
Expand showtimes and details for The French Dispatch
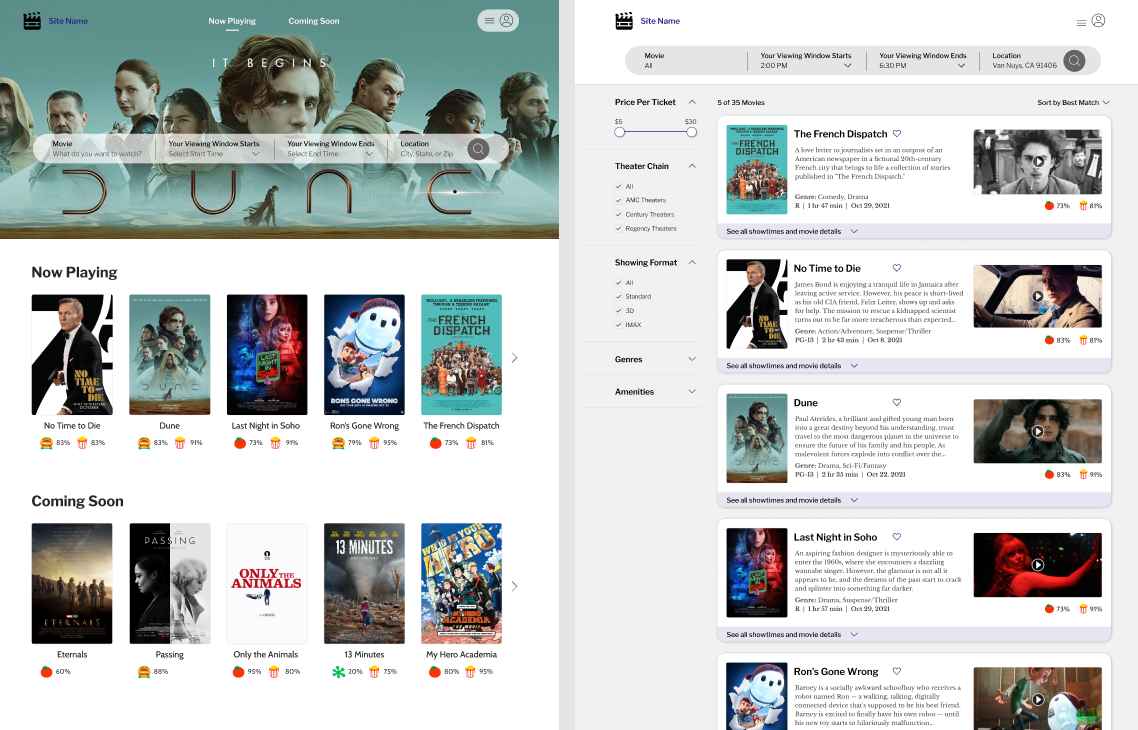tap(793, 231)
